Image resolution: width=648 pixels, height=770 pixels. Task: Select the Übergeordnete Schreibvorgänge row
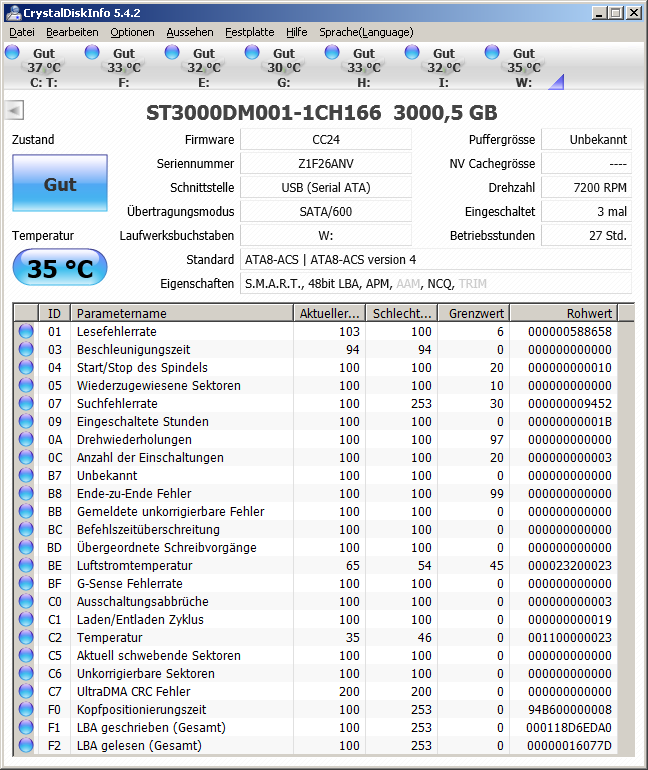(316, 548)
